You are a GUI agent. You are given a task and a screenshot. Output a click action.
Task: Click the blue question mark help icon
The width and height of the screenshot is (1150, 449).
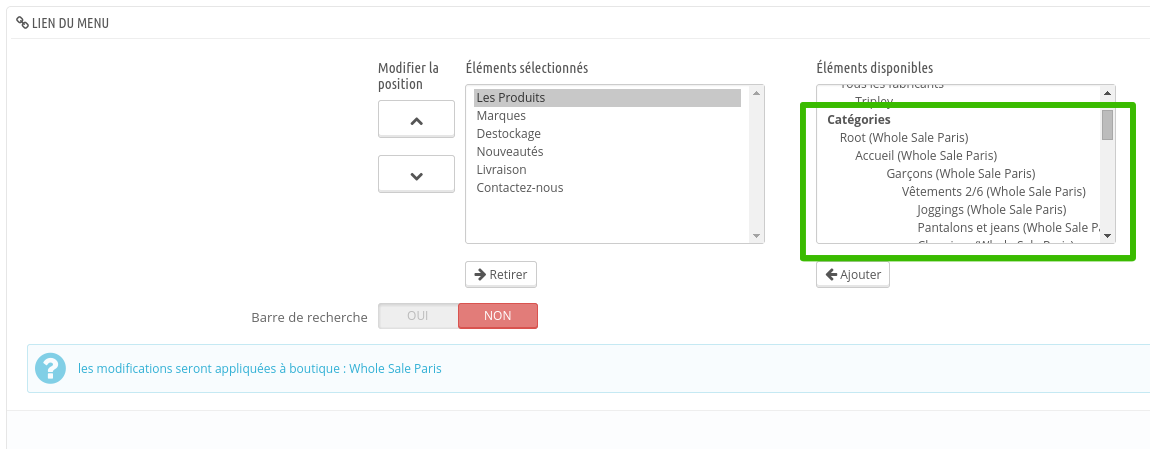pyautogui.click(x=51, y=368)
